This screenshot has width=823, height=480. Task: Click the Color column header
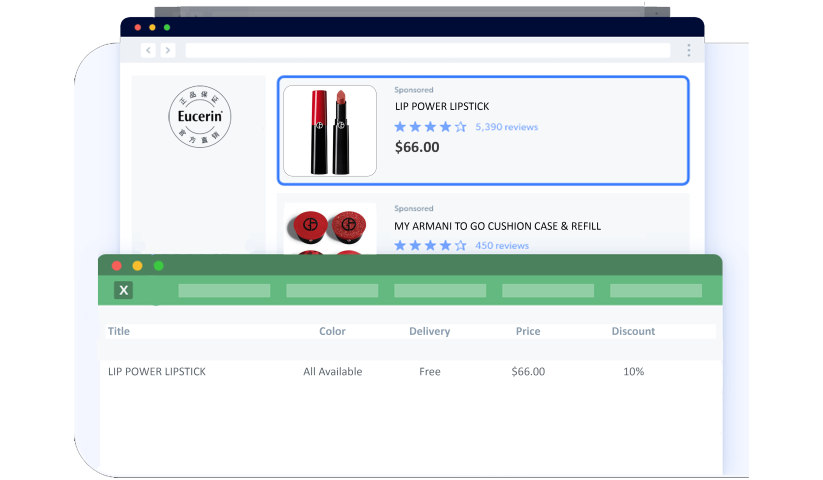[x=332, y=331]
